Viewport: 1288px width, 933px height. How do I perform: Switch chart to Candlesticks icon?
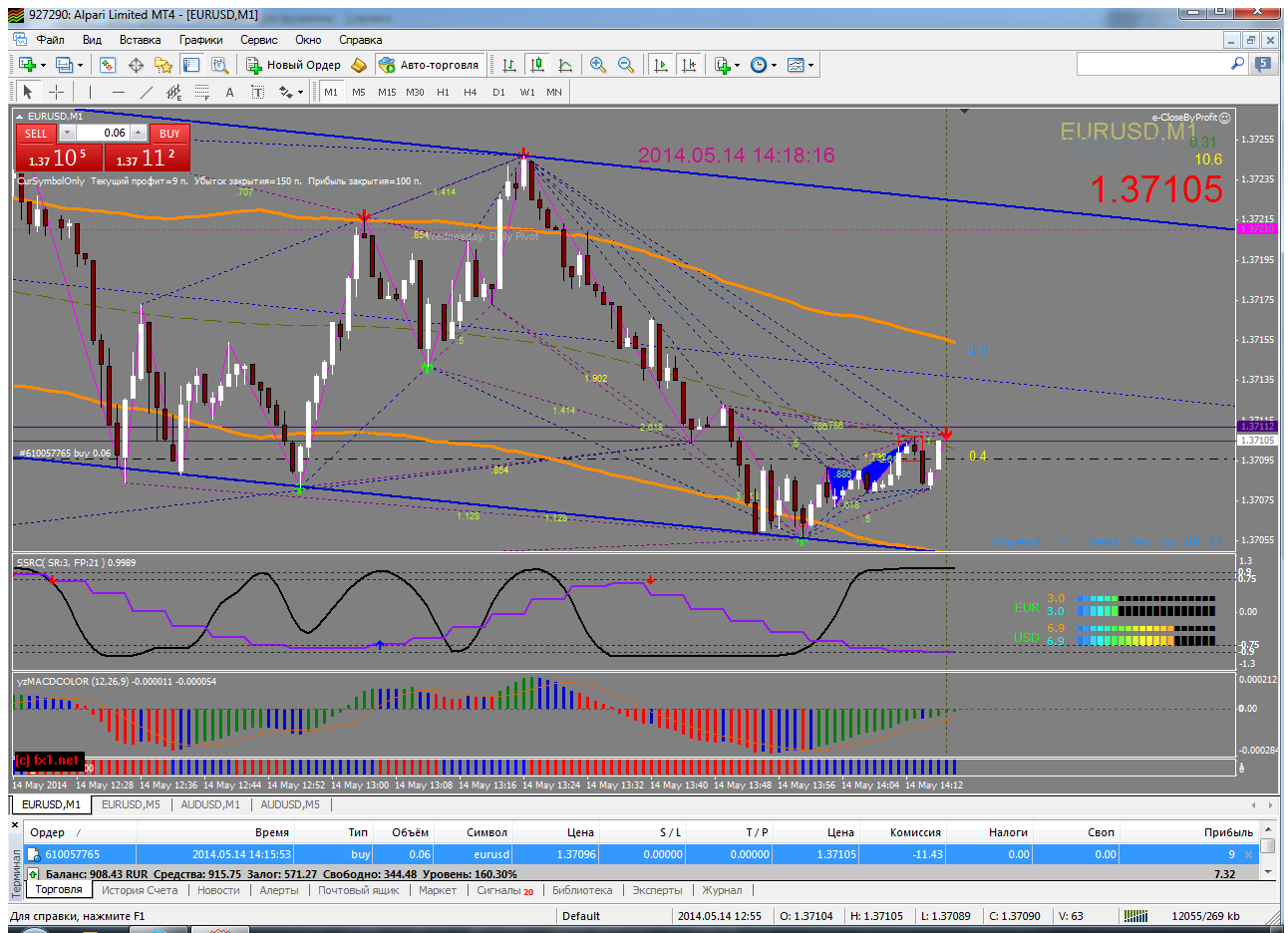tap(537, 65)
